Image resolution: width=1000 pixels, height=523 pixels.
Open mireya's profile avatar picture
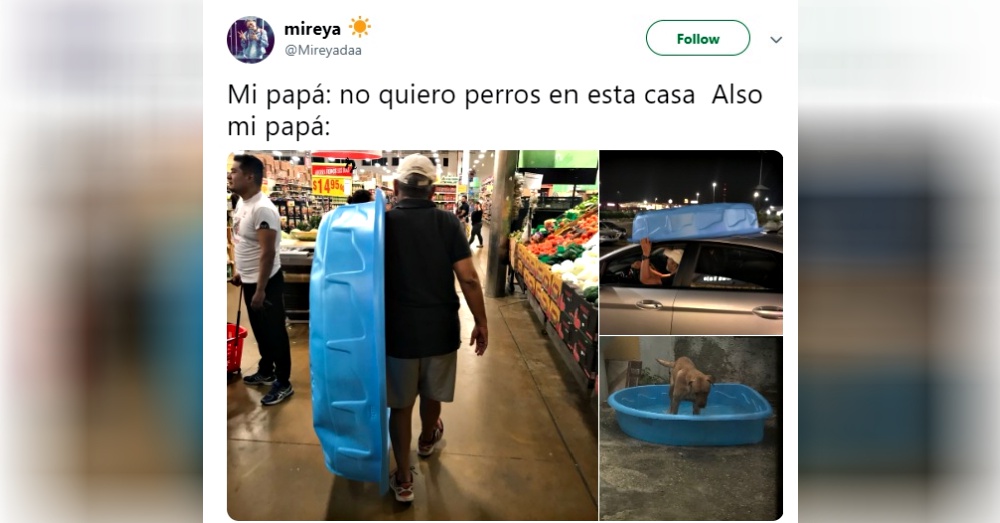pyautogui.click(x=251, y=40)
